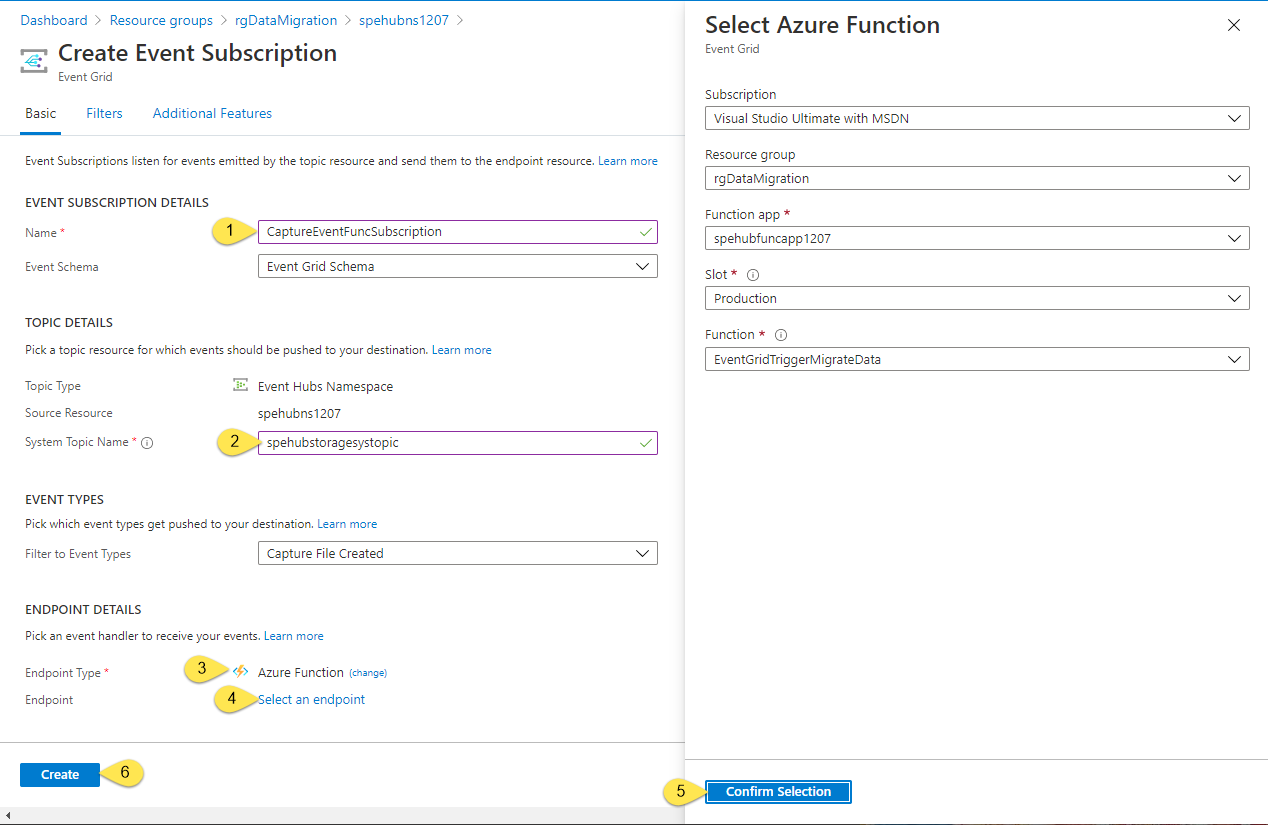
Task: Switch to the Filters tab
Action: (x=104, y=113)
